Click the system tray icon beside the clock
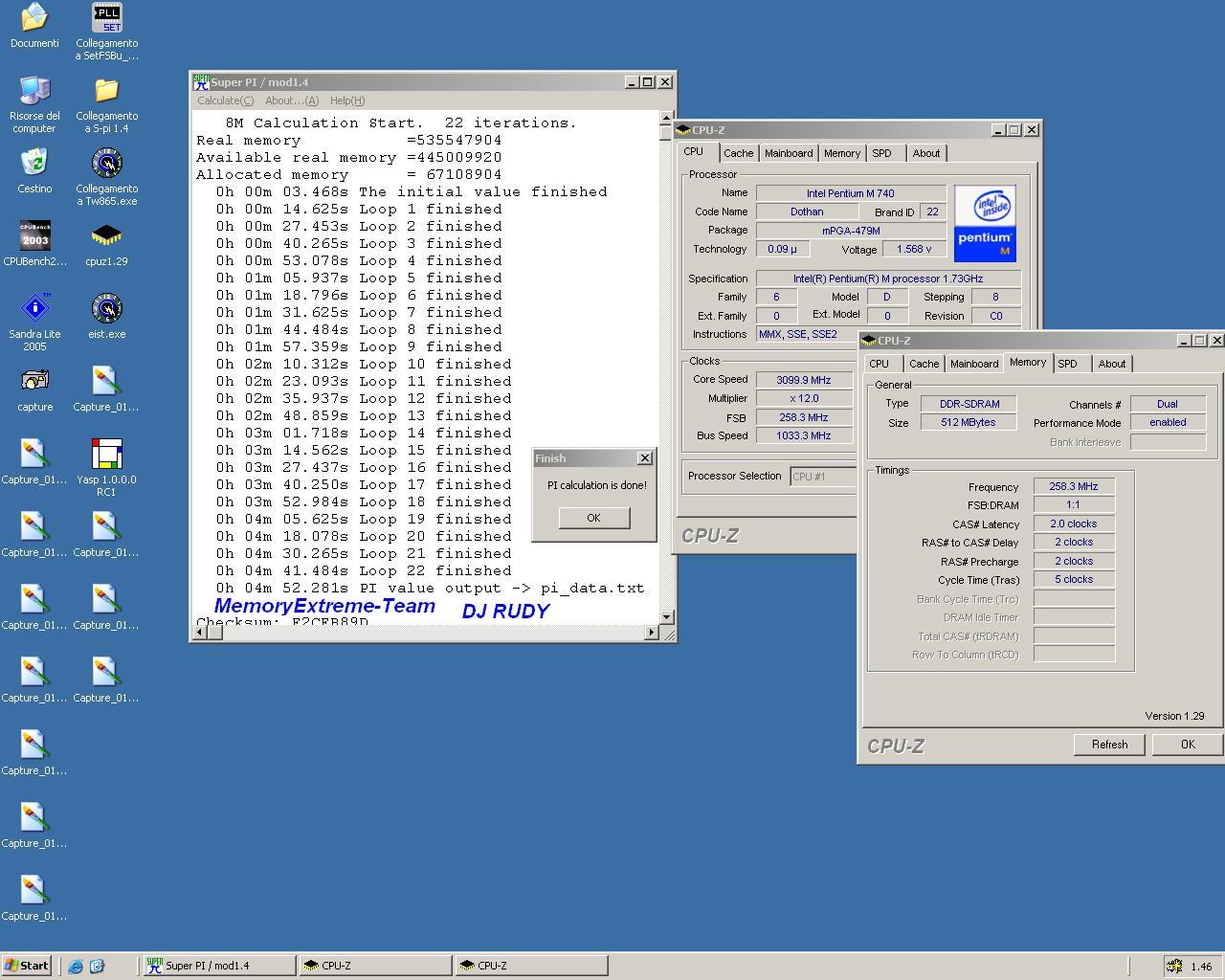This screenshot has width=1225, height=980. (x=1173, y=967)
